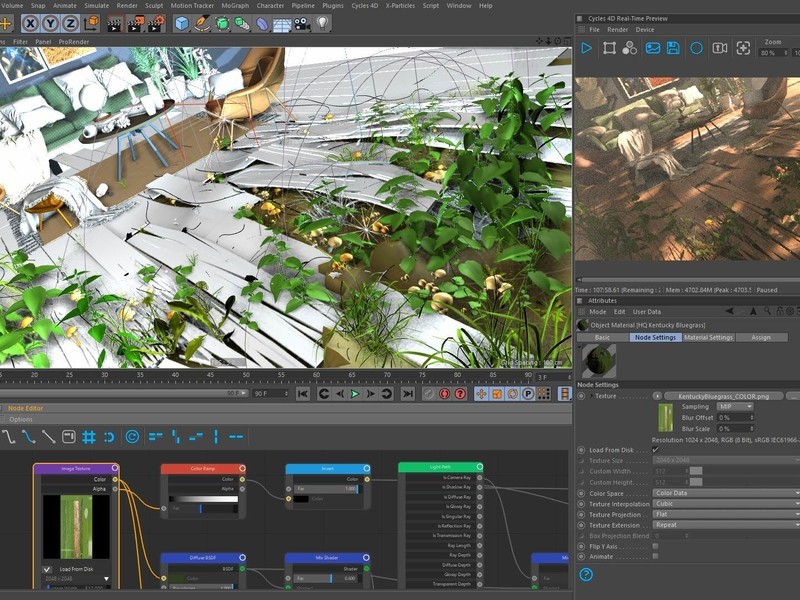Add a cube primitive from the toolbar

pos(182,23)
